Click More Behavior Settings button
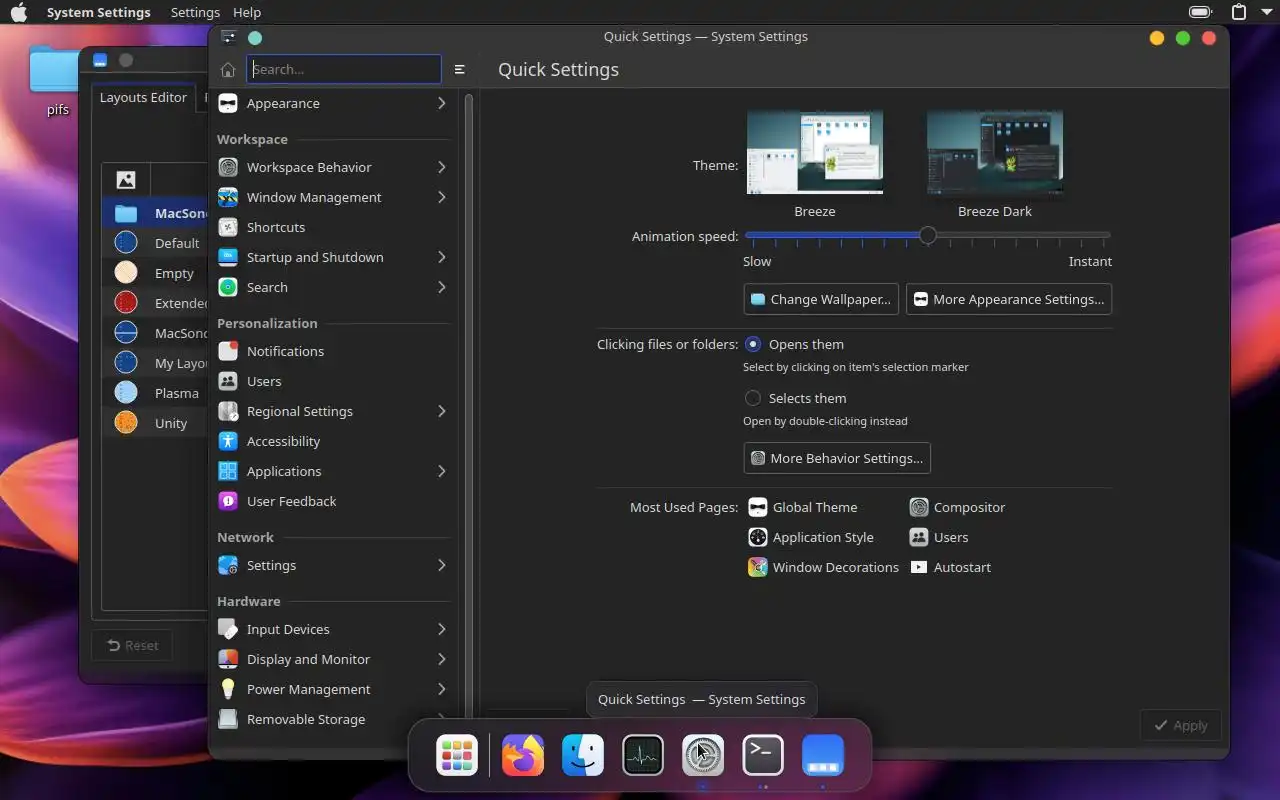This screenshot has height=800, width=1280. click(x=837, y=458)
